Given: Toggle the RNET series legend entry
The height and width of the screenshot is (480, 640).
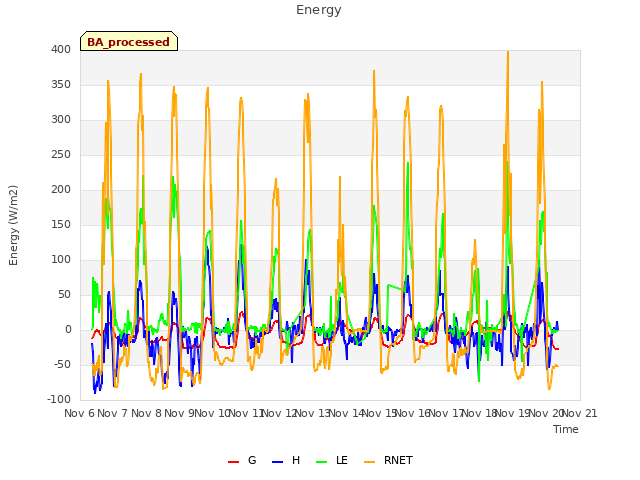Looking at the screenshot, I should pos(388,460).
